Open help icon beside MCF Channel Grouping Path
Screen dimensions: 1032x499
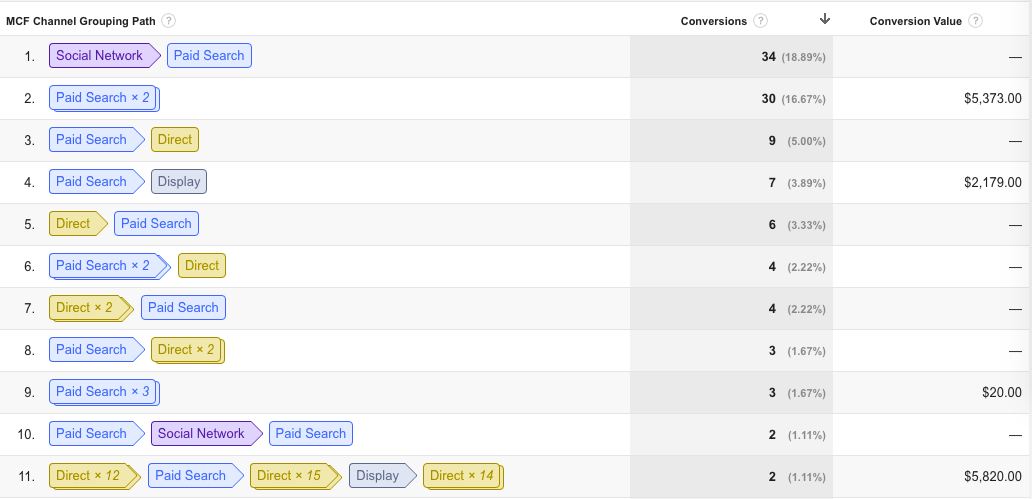[168, 21]
